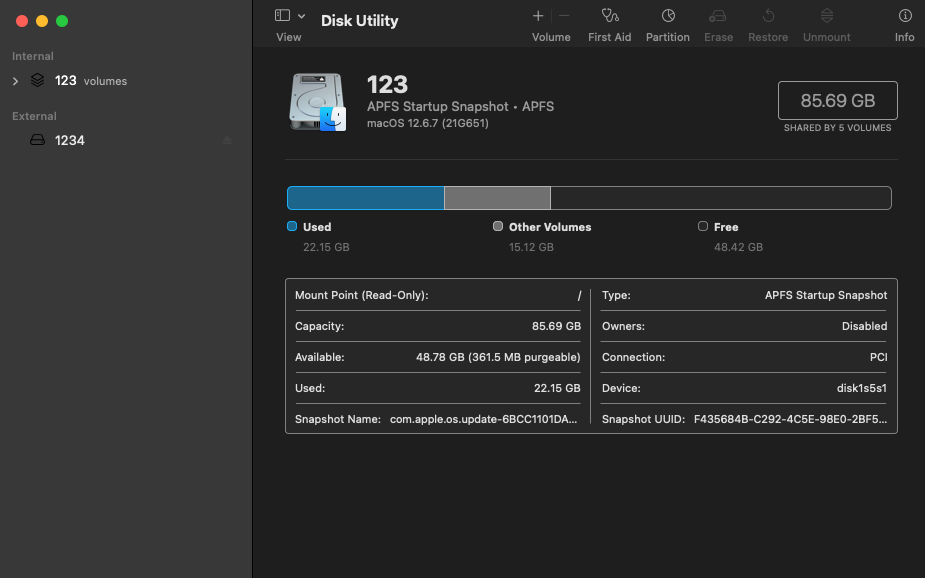Click the Owners value 'Disabled'
This screenshot has height=578, width=925.
pyautogui.click(x=864, y=326)
